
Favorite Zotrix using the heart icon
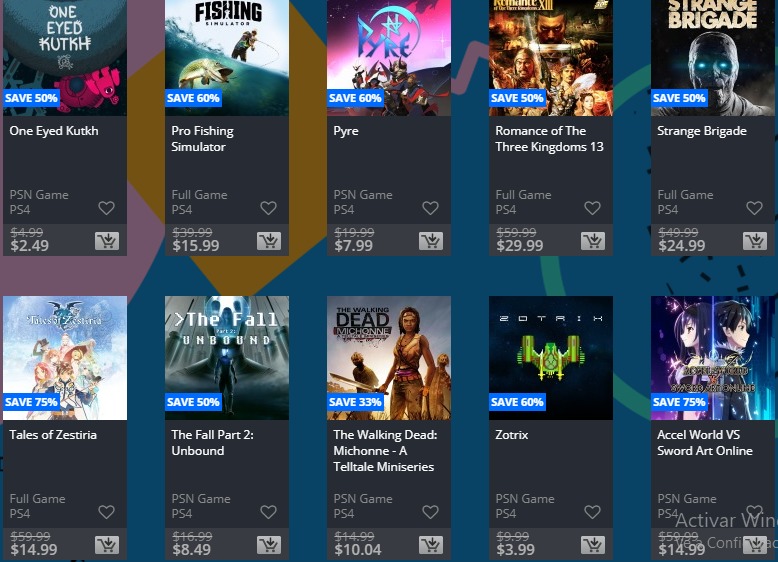pos(592,512)
